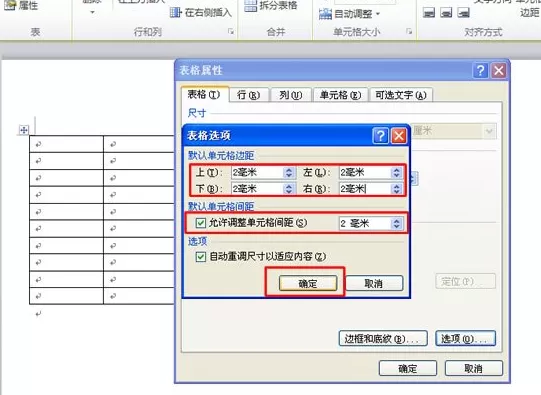Switch to the Column (列) tab
Screen dimensions: 541x395
pos(291,95)
